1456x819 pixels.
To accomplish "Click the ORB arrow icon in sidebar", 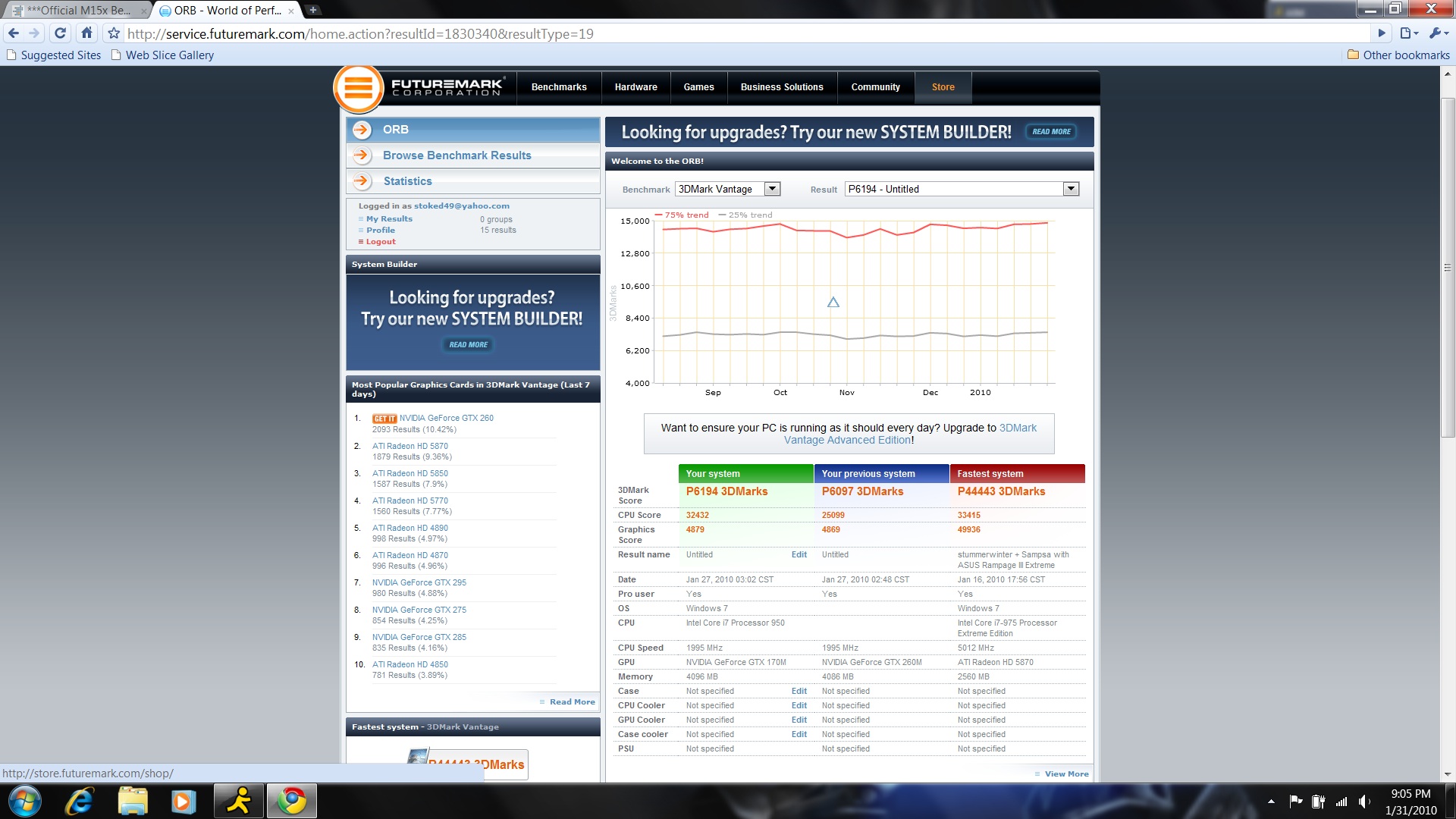I will click(x=362, y=130).
